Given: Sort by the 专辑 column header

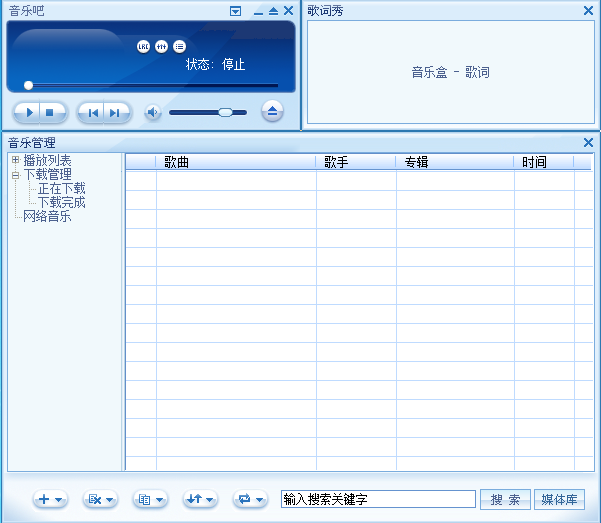Looking at the screenshot, I should pos(455,162).
